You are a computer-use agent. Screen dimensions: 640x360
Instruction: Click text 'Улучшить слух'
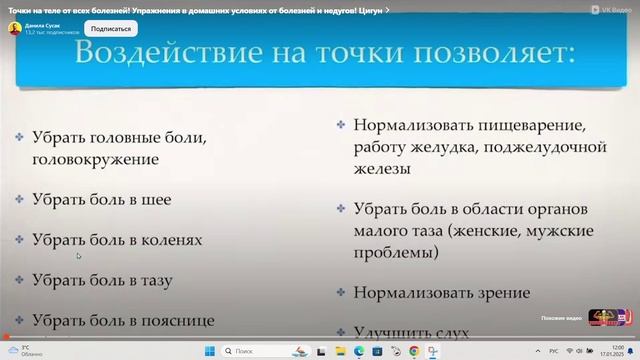(411, 333)
